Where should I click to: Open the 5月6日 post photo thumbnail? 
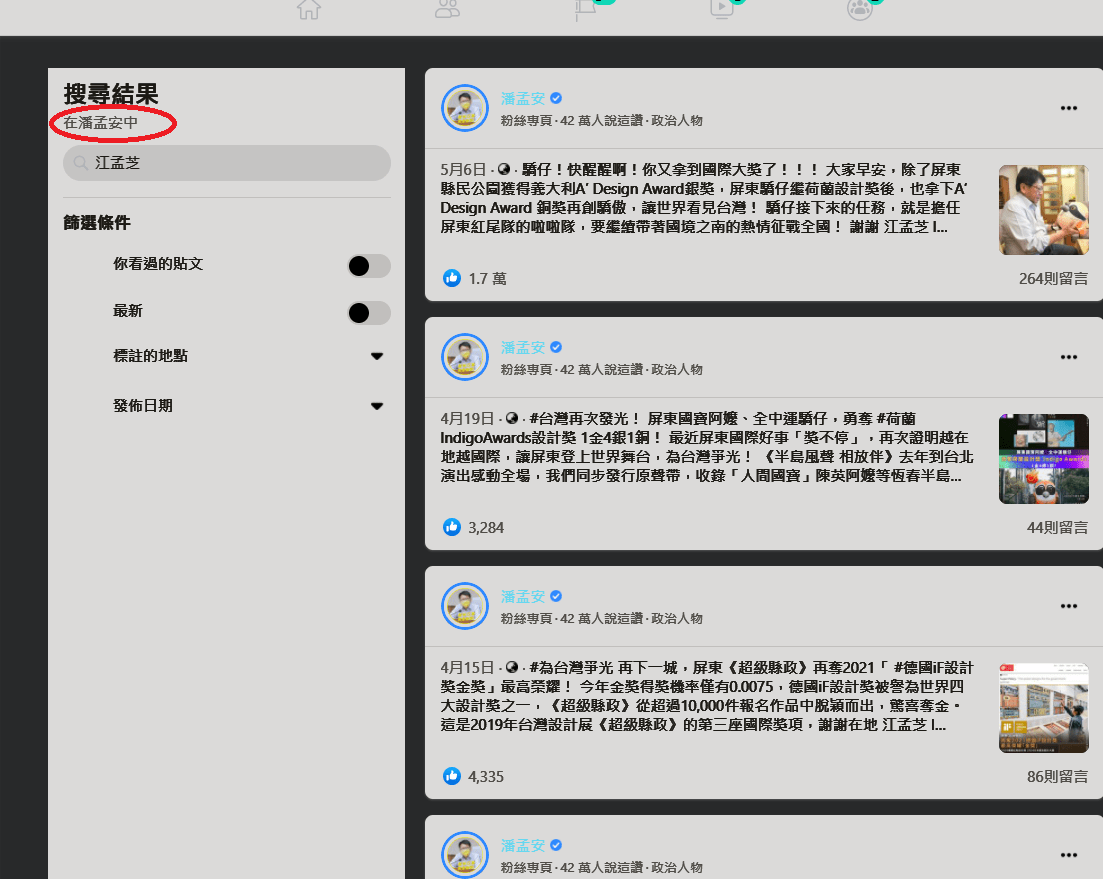click(x=1044, y=210)
